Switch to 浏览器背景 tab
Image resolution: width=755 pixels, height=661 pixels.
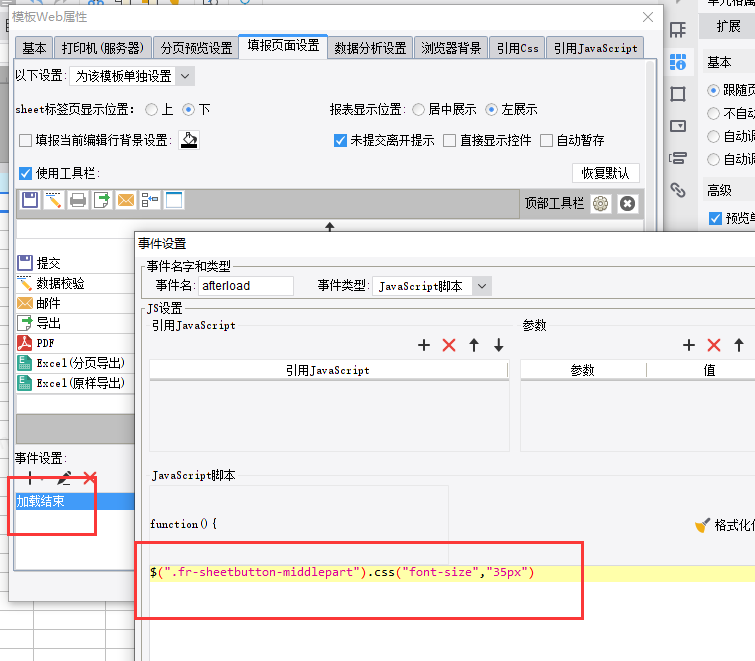coord(451,48)
